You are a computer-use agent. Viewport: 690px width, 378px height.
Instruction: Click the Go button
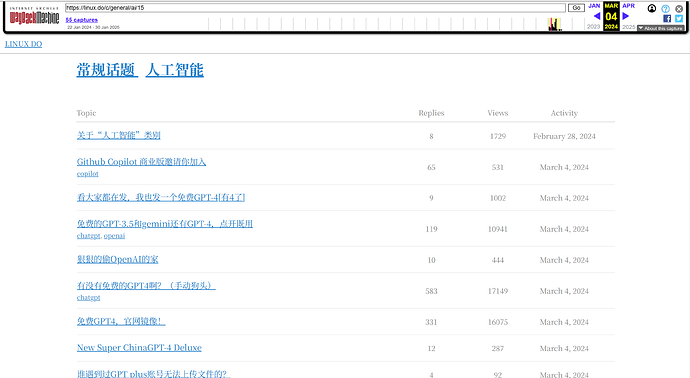[x=576, y=8]
